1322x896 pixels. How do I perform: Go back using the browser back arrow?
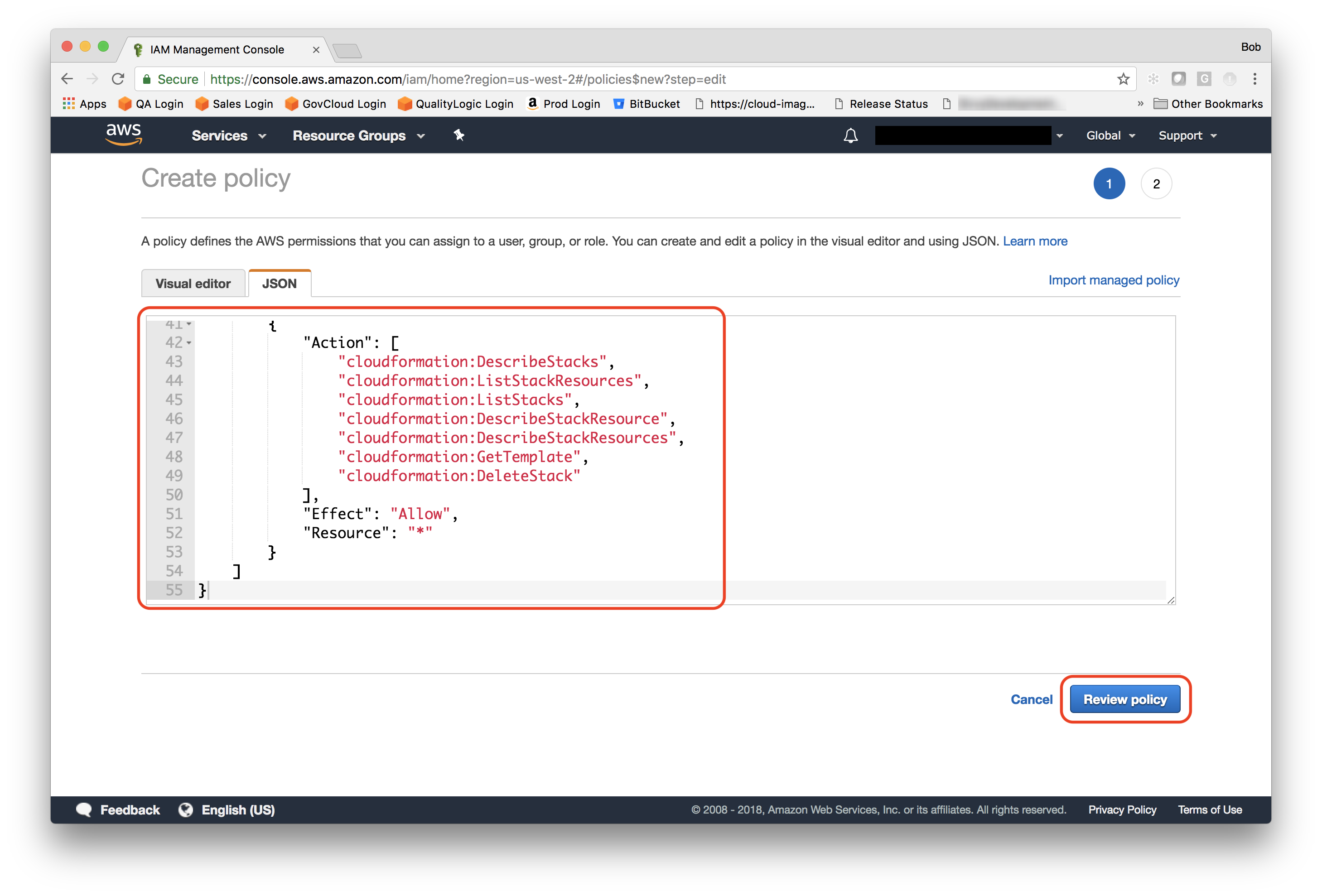coord(67,79)
